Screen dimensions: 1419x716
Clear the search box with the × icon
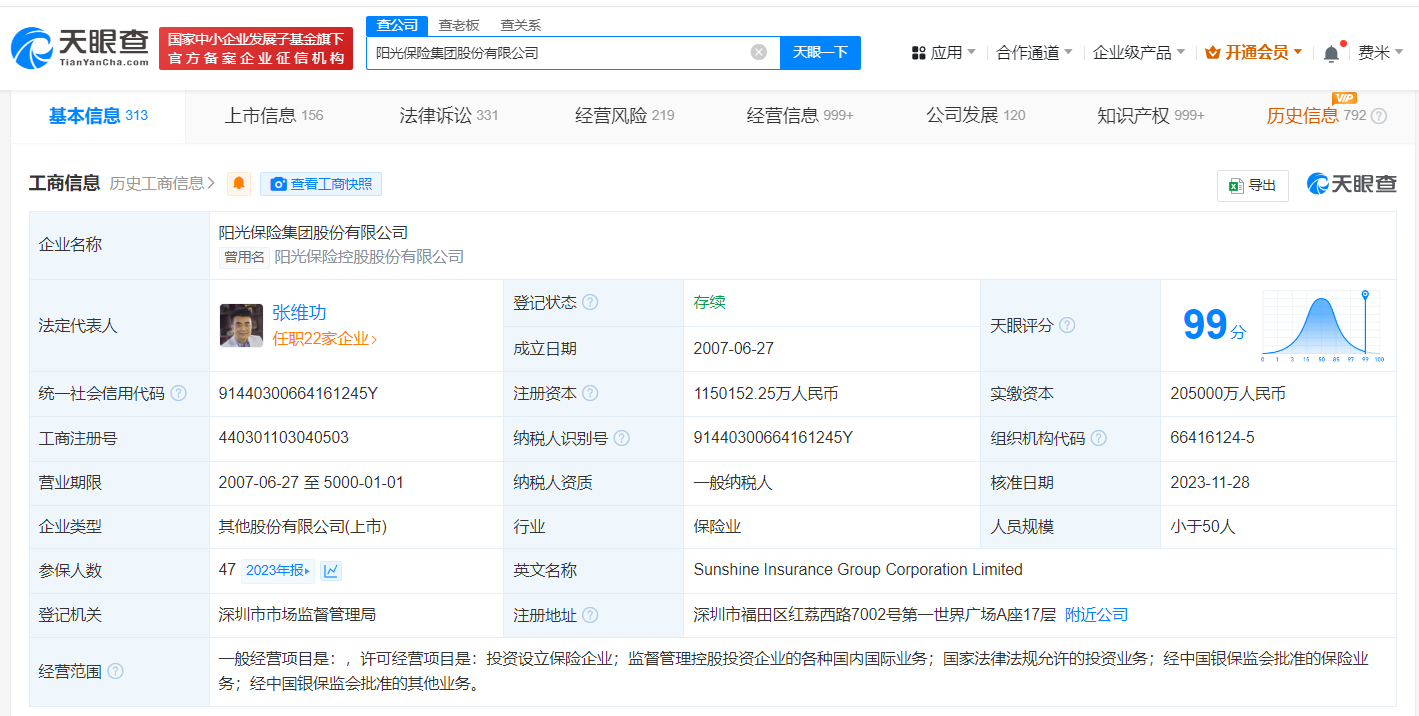(757, 52)
